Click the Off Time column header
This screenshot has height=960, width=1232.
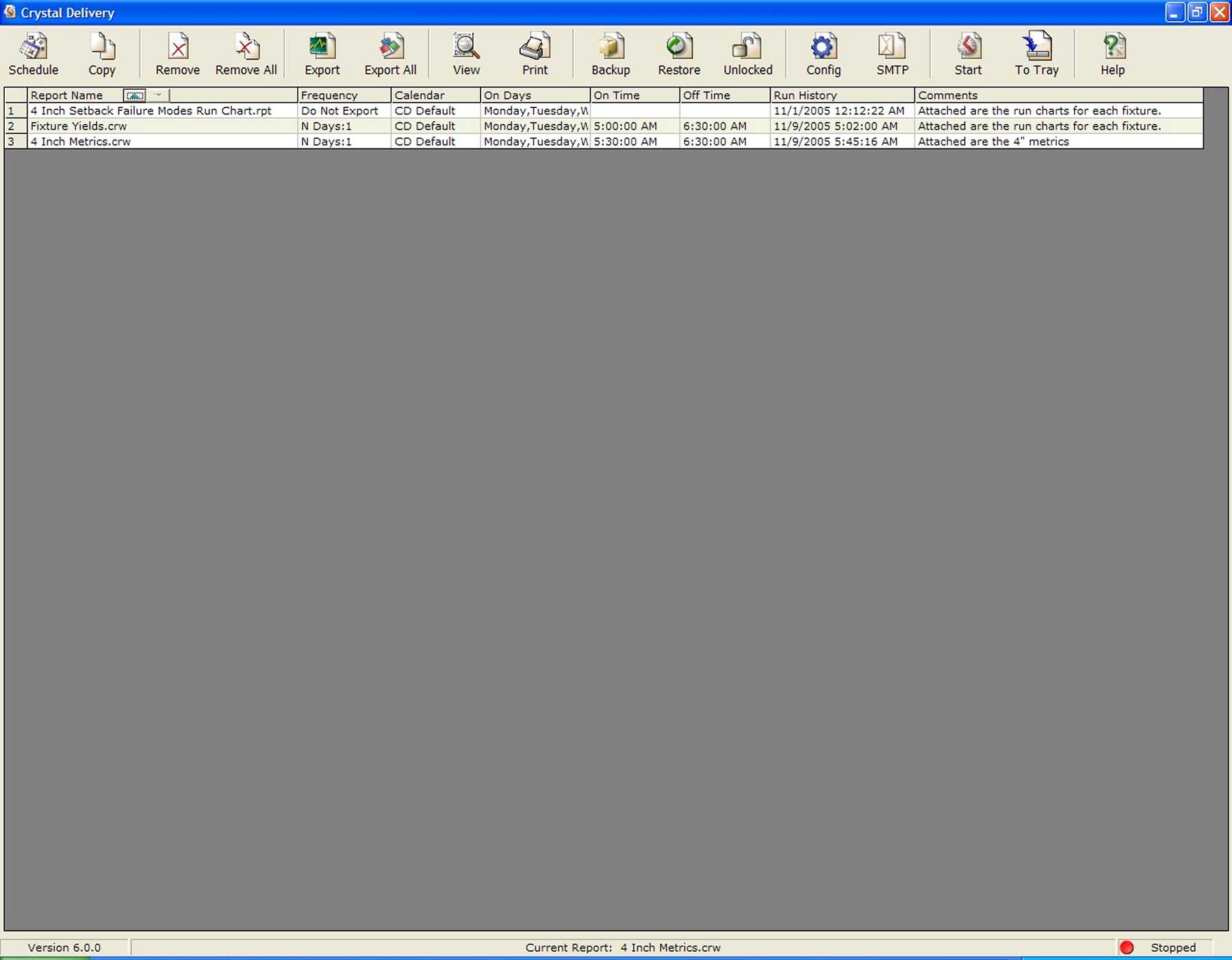coord(725,95)
